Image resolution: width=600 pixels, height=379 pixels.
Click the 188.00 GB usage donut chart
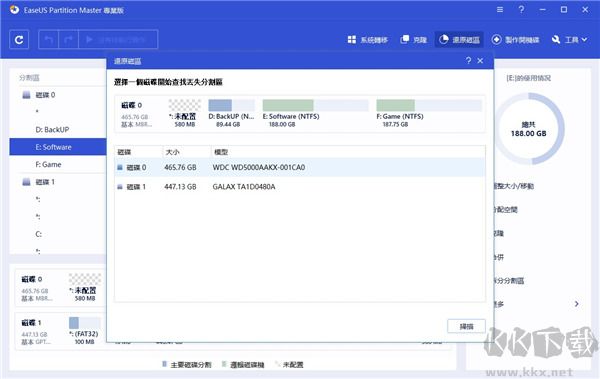coord(528,129)
